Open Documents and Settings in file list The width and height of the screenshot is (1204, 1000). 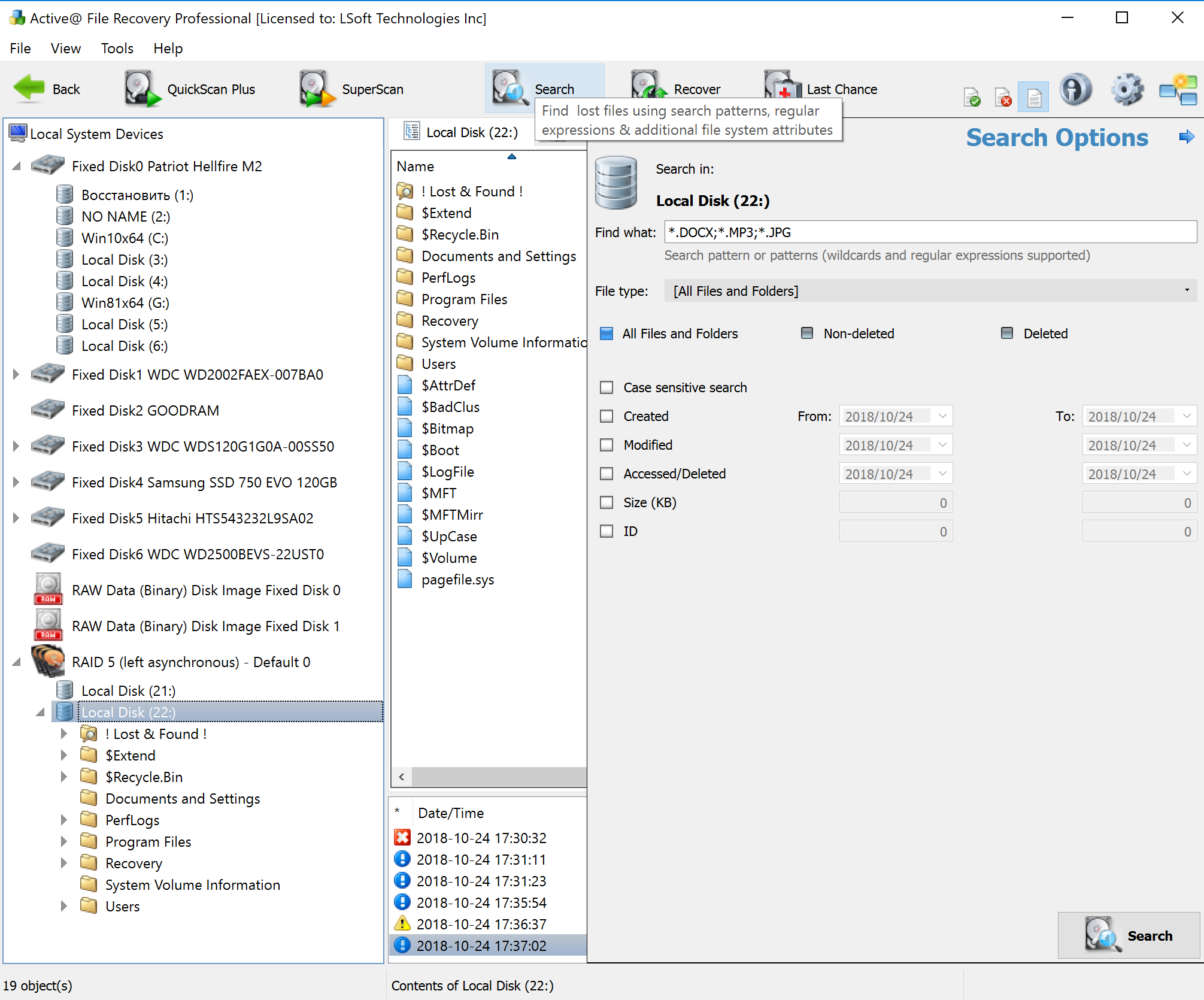(498, 256)
